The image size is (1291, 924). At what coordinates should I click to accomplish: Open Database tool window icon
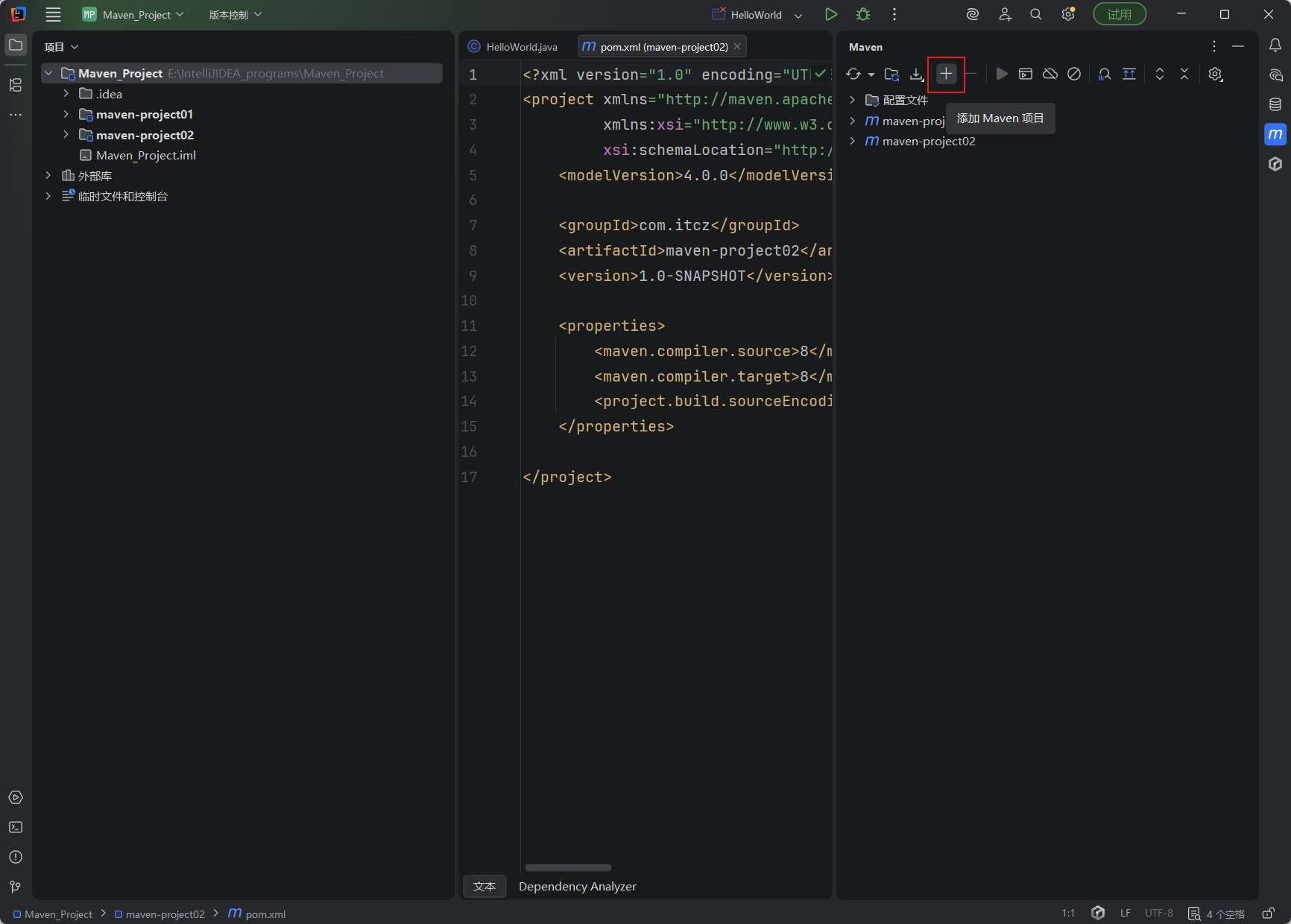coord(1275,104)
